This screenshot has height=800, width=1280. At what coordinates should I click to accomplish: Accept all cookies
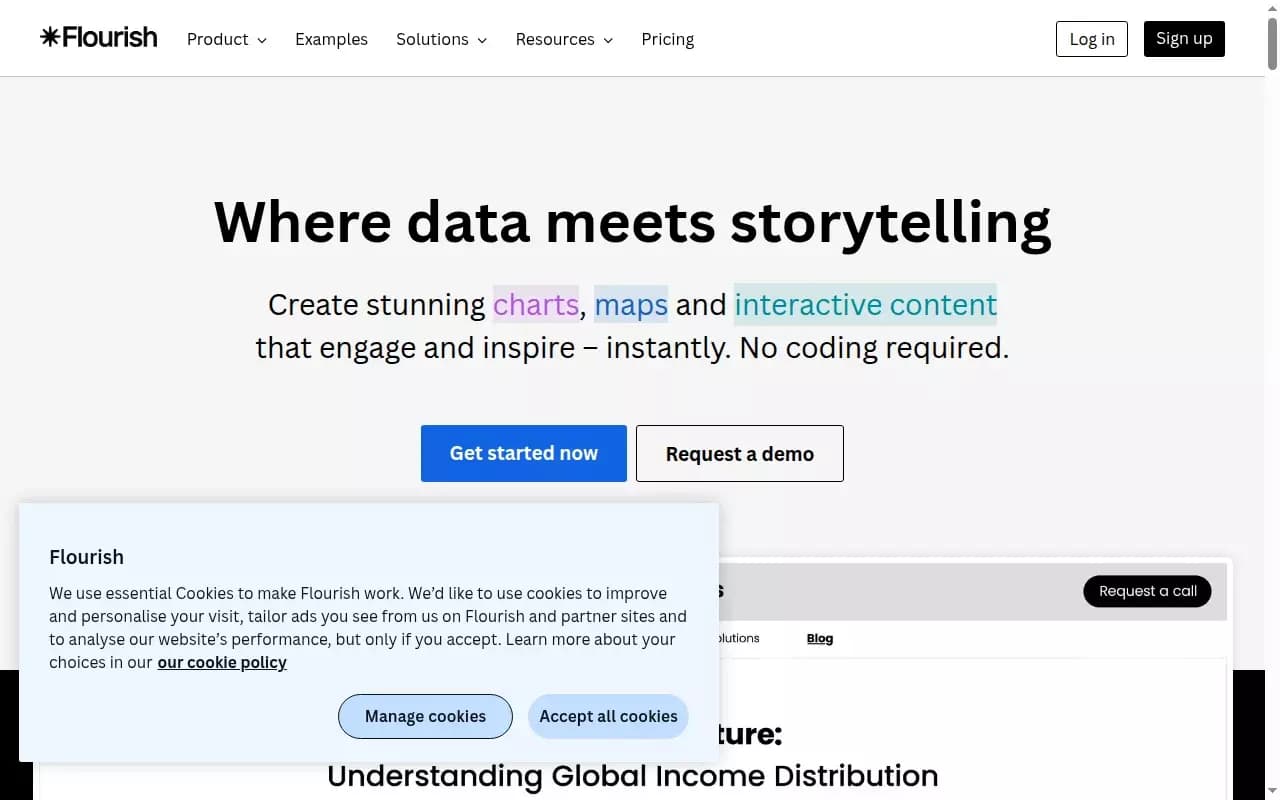tap(608, 716)
